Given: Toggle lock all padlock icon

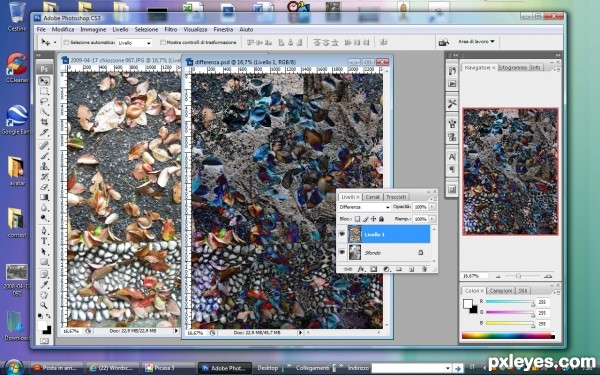Looking at the screenshot, I should click(382, 219).
